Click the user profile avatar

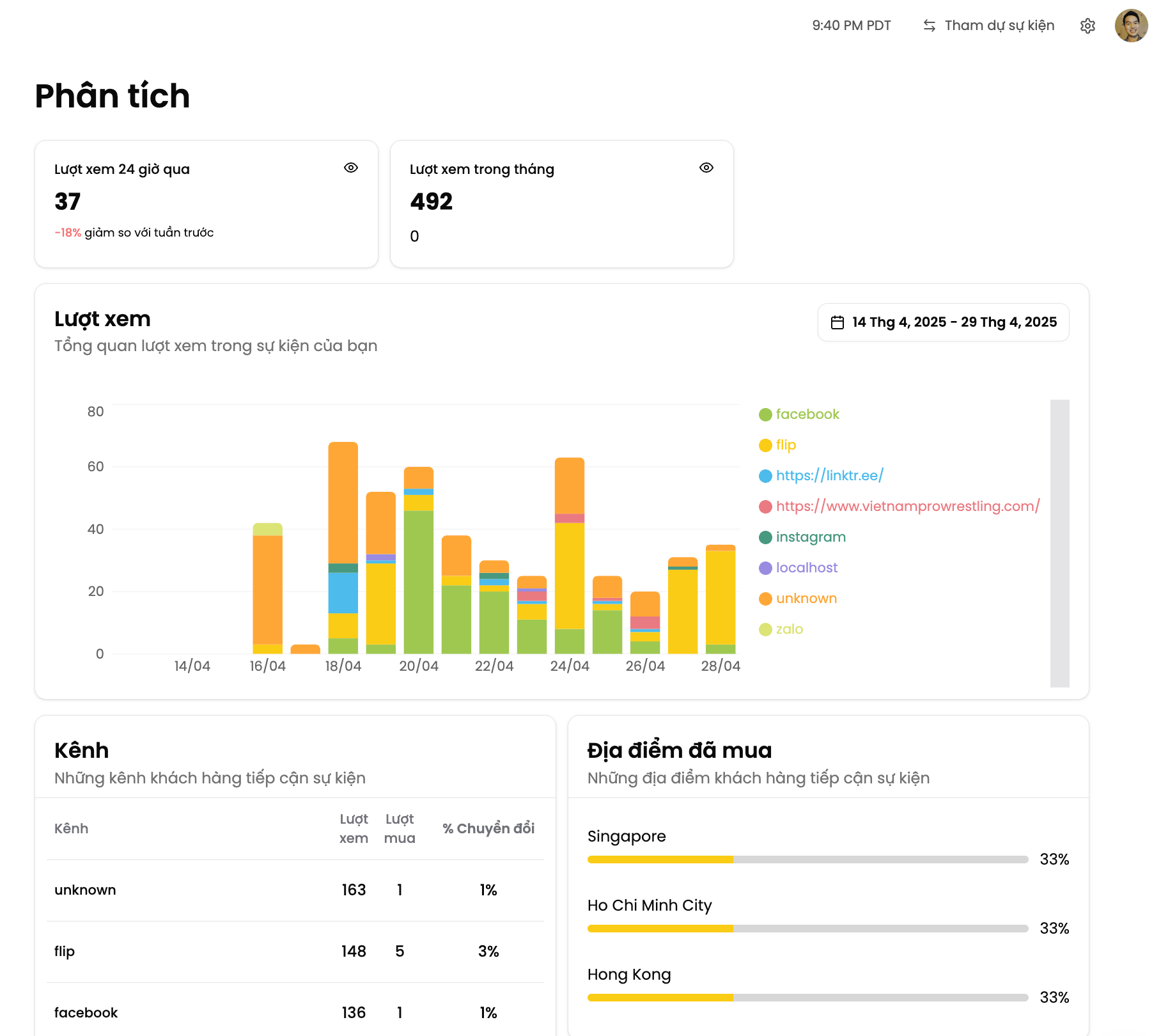[x=1131, y=26]
